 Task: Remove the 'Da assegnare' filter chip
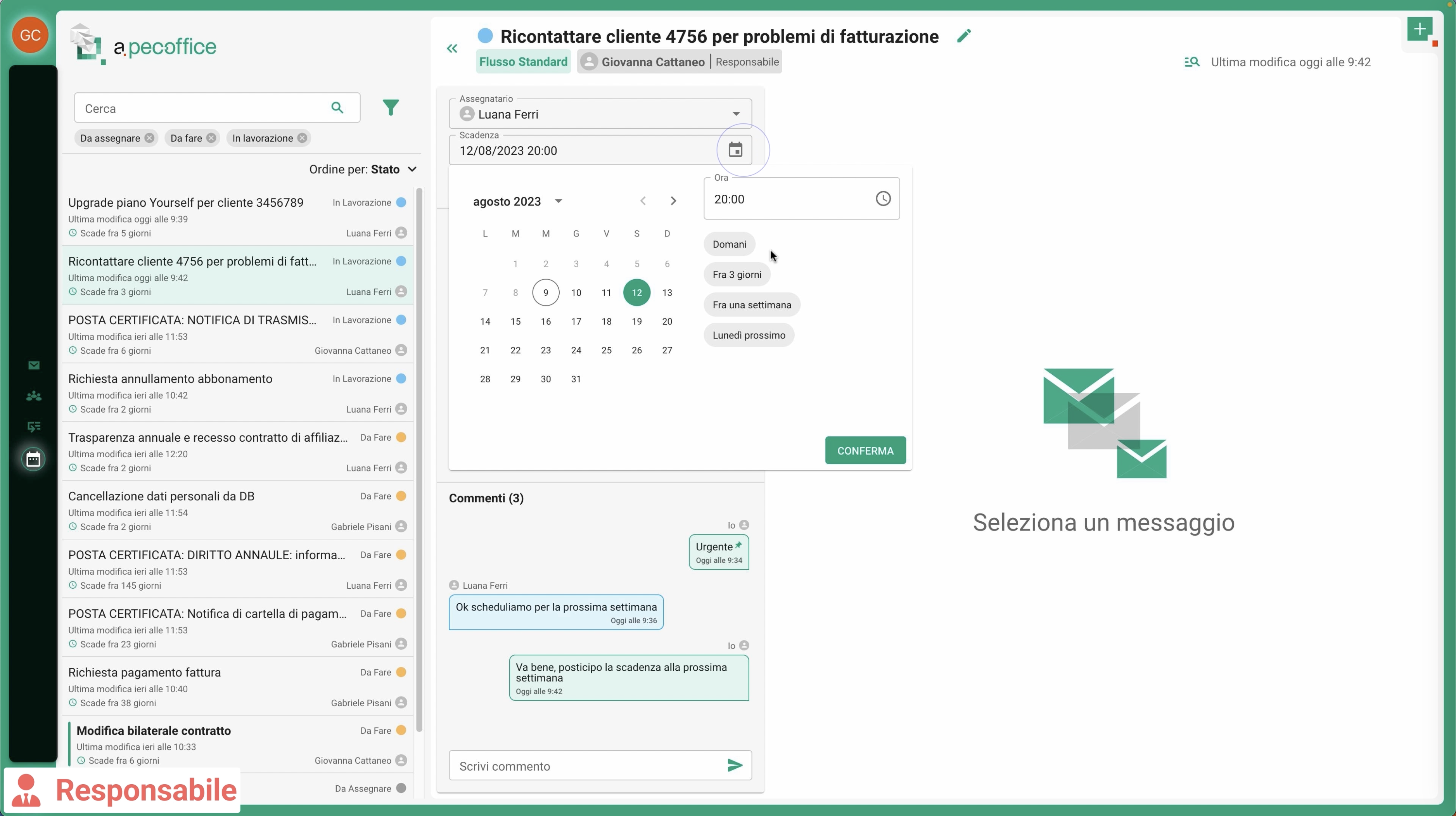coord(149,138)
